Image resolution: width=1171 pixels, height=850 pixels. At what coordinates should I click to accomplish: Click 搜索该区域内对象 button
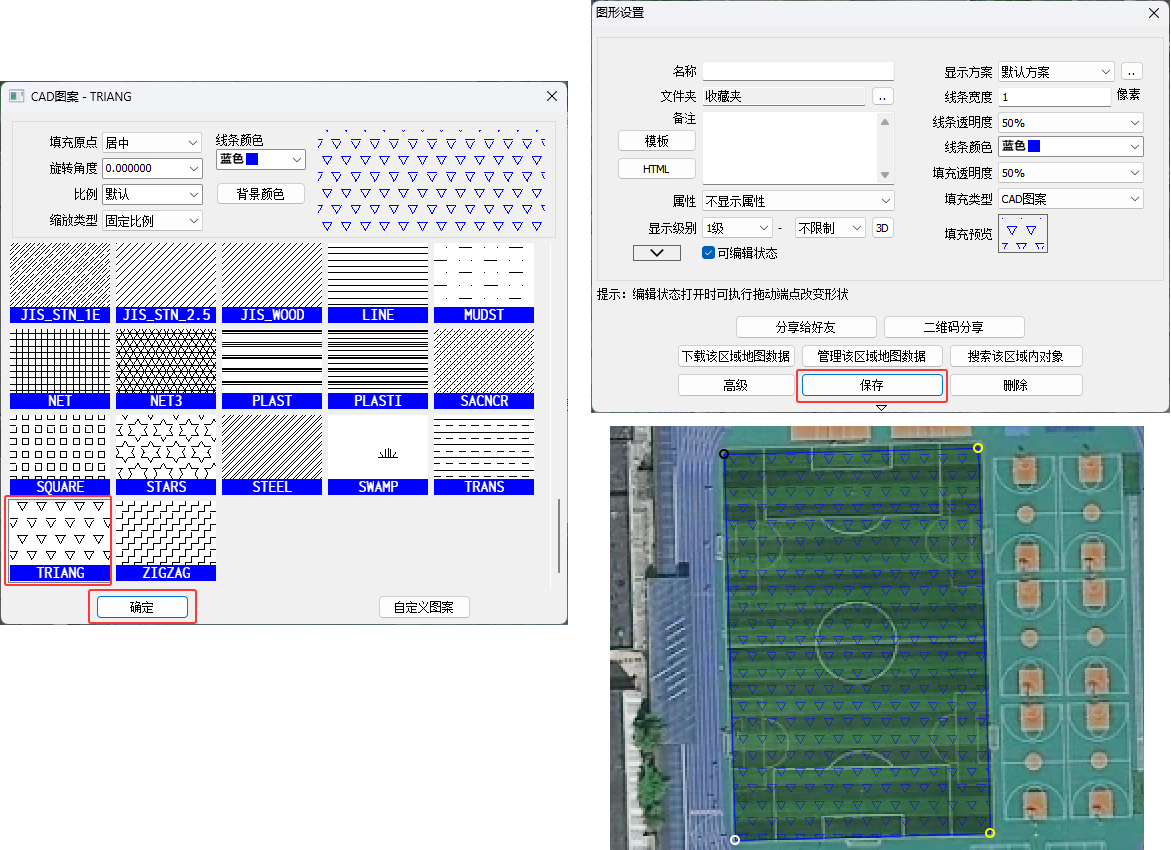1016,356
